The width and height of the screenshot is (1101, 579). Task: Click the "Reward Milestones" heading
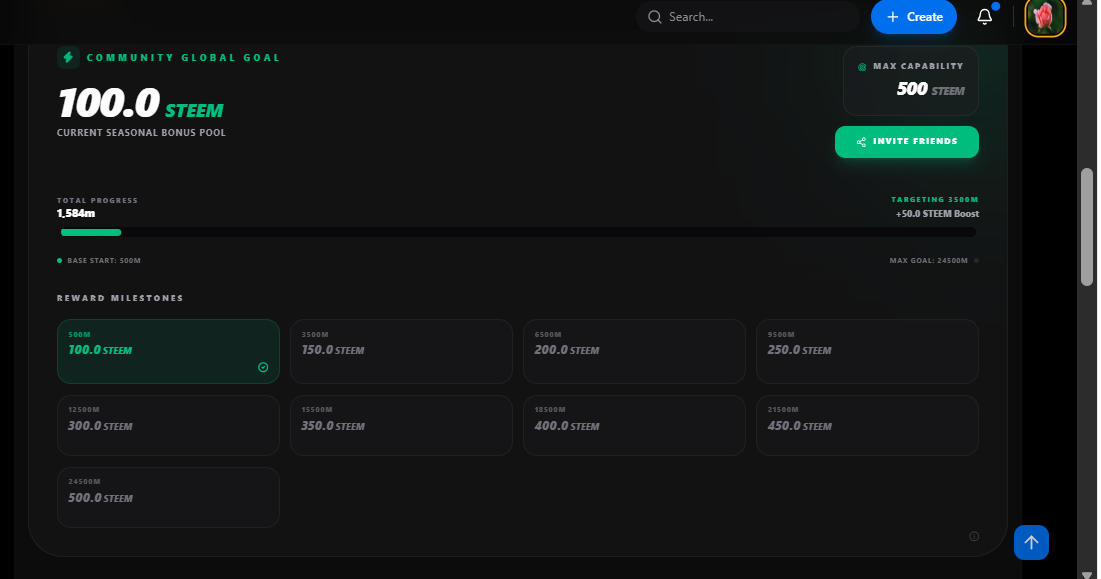(x=120, y=298)
